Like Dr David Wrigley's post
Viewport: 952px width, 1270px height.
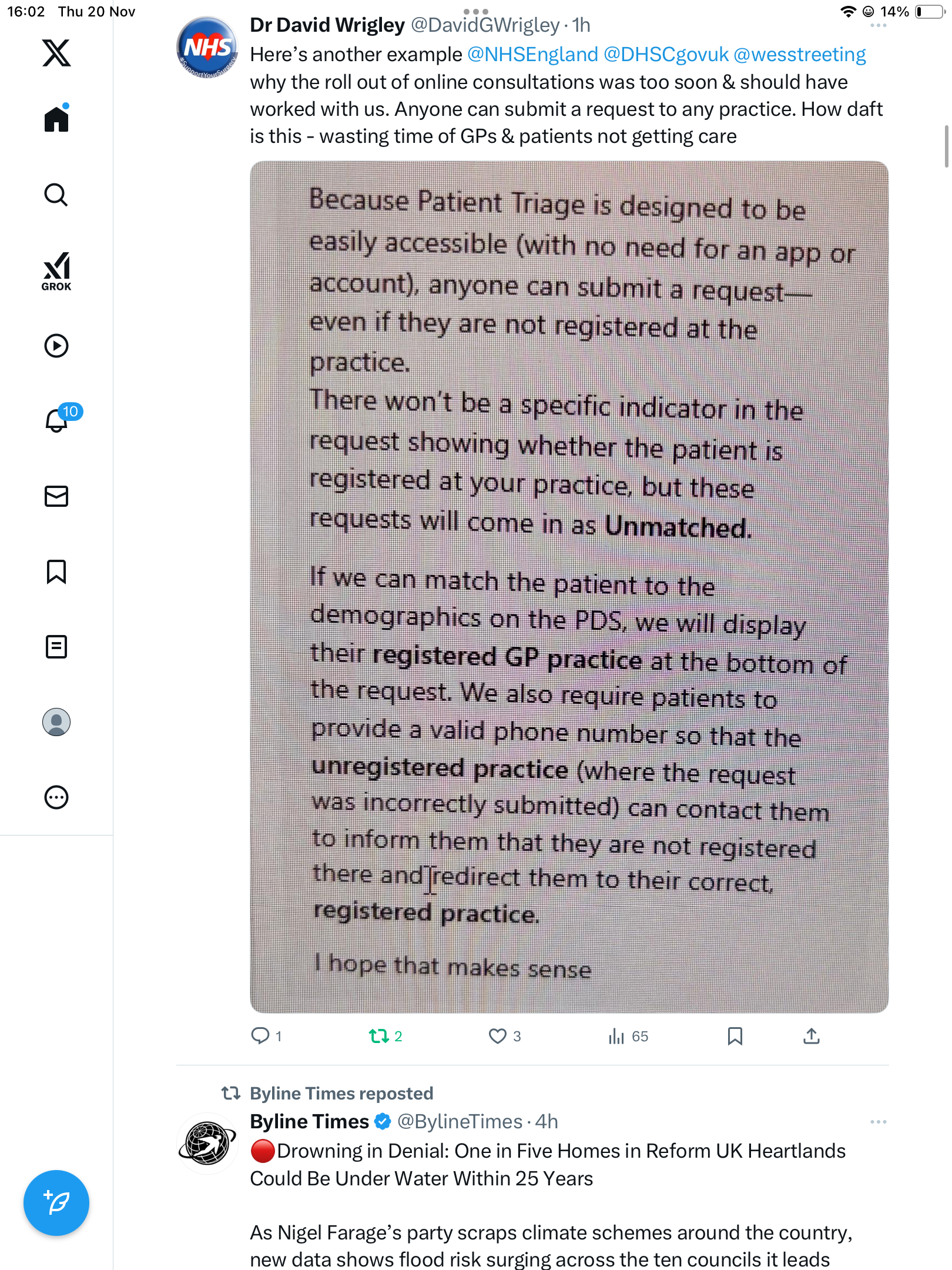(x=498, y=1036)
